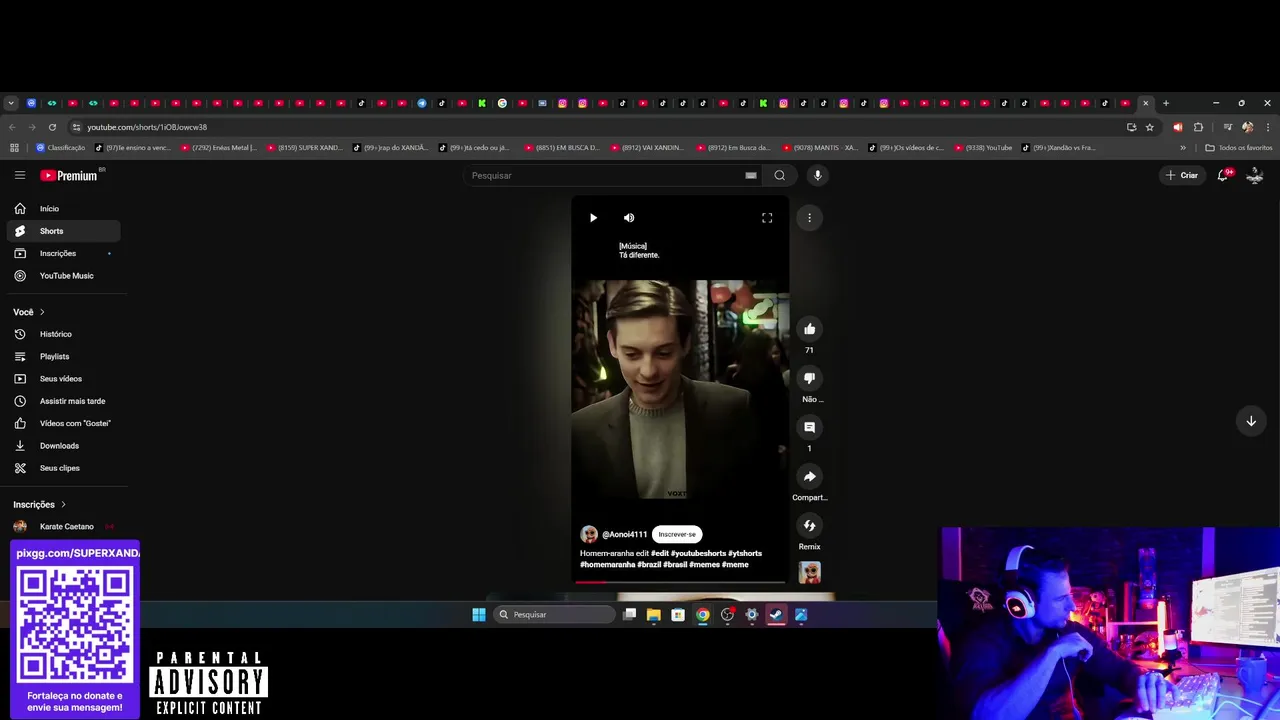The image size is (1280, 720).
Task: Click the YouTube Pesquisar search field
Action: [x=605, y=175]
